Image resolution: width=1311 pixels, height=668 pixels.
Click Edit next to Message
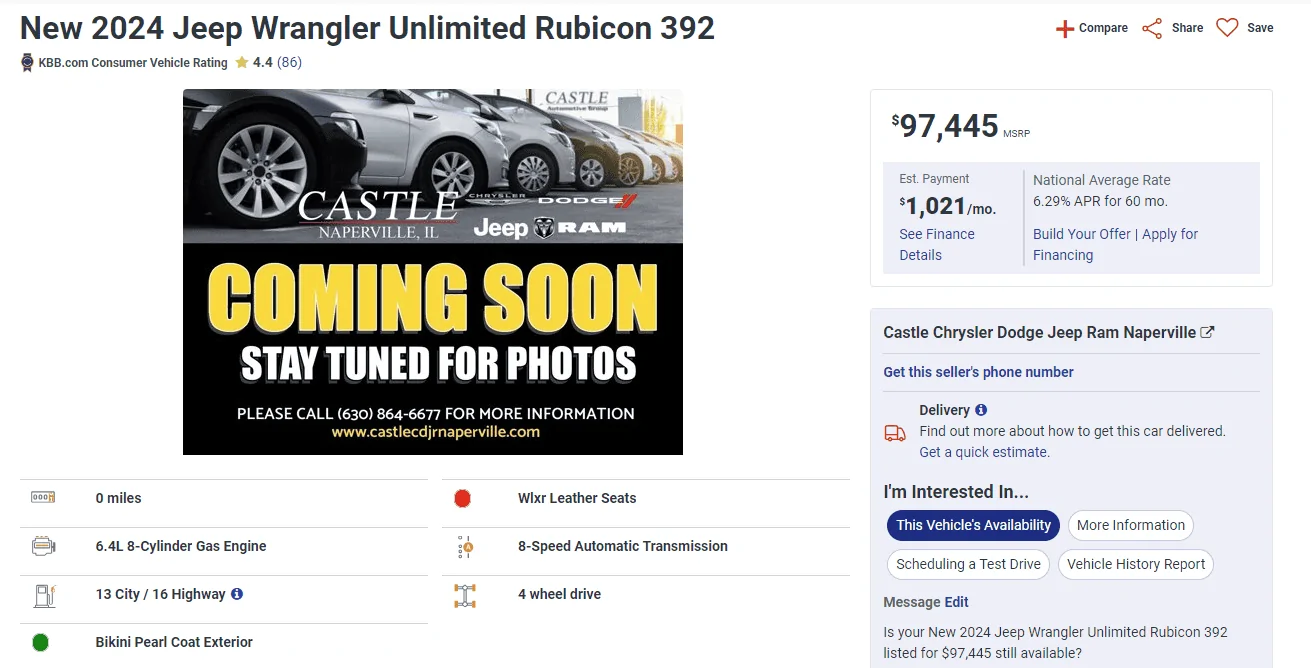point(956,602)
